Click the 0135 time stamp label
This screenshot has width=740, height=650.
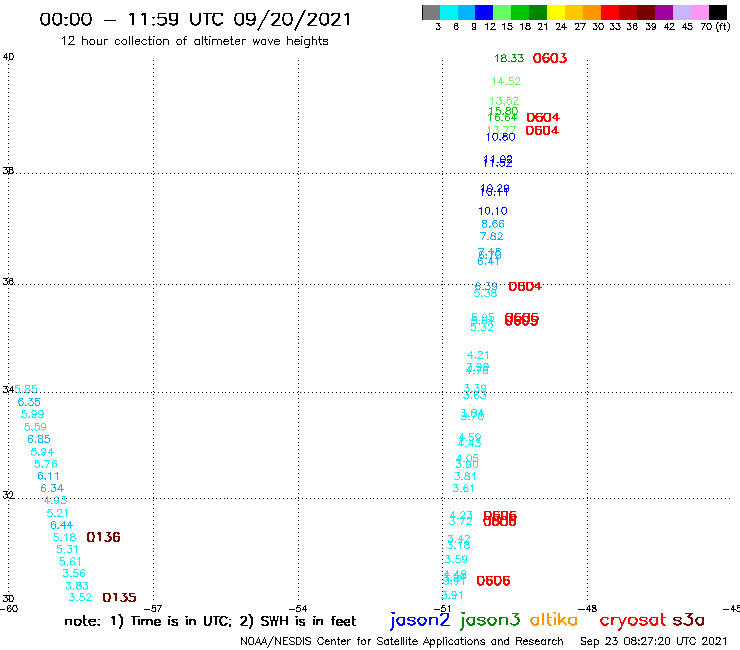pos(119,598)
